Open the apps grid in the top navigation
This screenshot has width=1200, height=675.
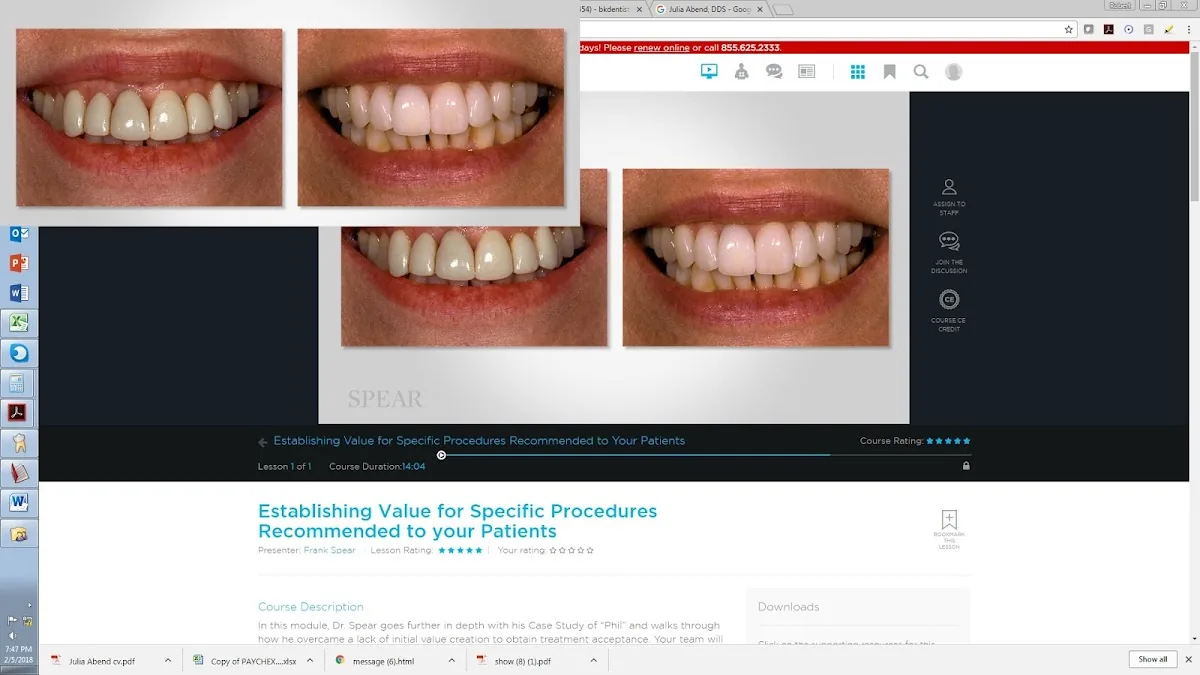pos(857,71)
